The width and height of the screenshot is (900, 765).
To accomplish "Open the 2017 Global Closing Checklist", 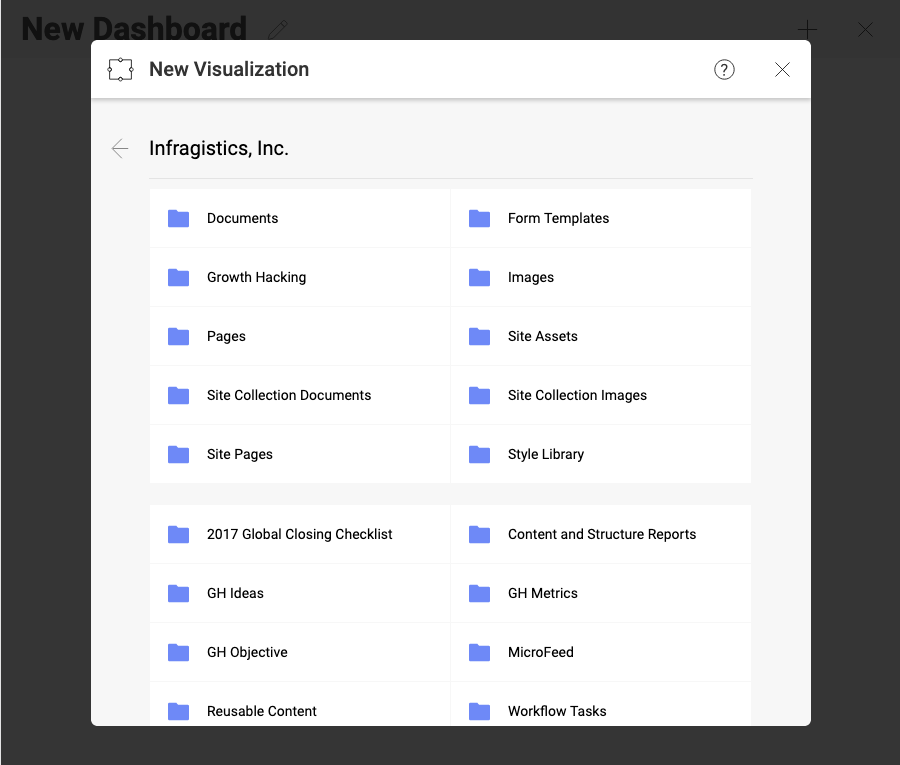I will click(299, 534).
